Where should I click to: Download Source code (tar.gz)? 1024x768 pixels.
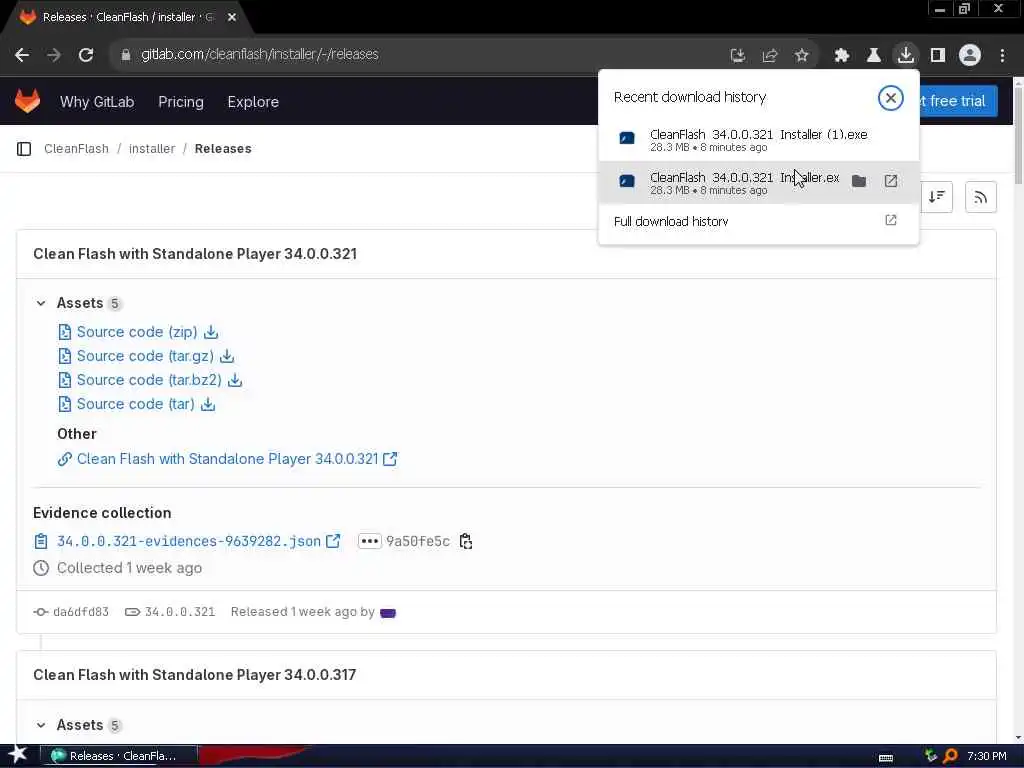pos(146,356)
